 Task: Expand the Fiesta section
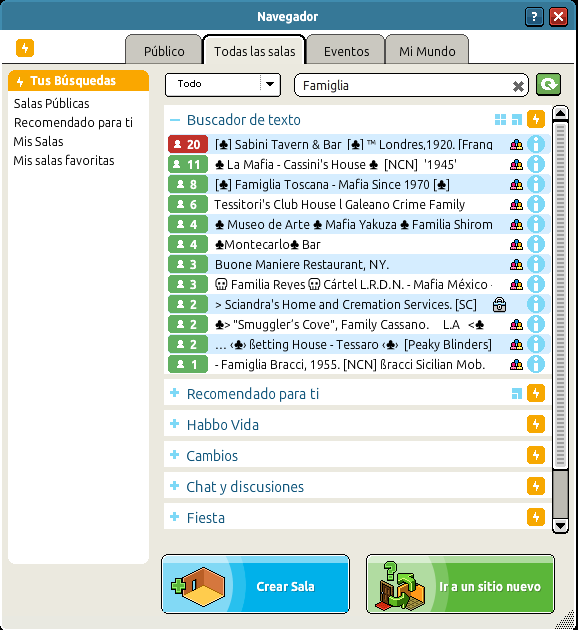[174, 516]
